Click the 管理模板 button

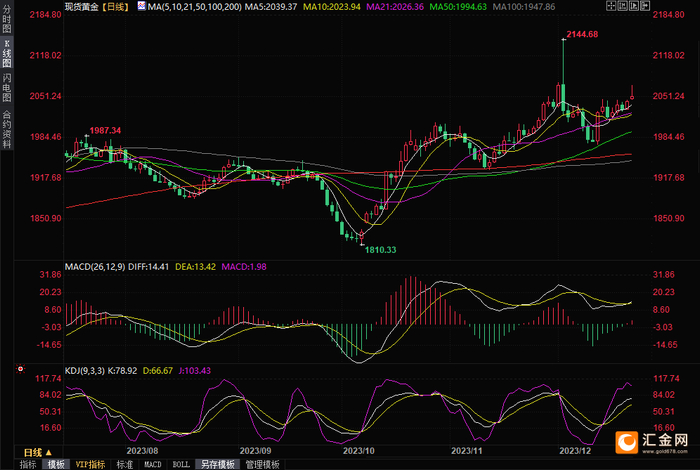(263, 464)
